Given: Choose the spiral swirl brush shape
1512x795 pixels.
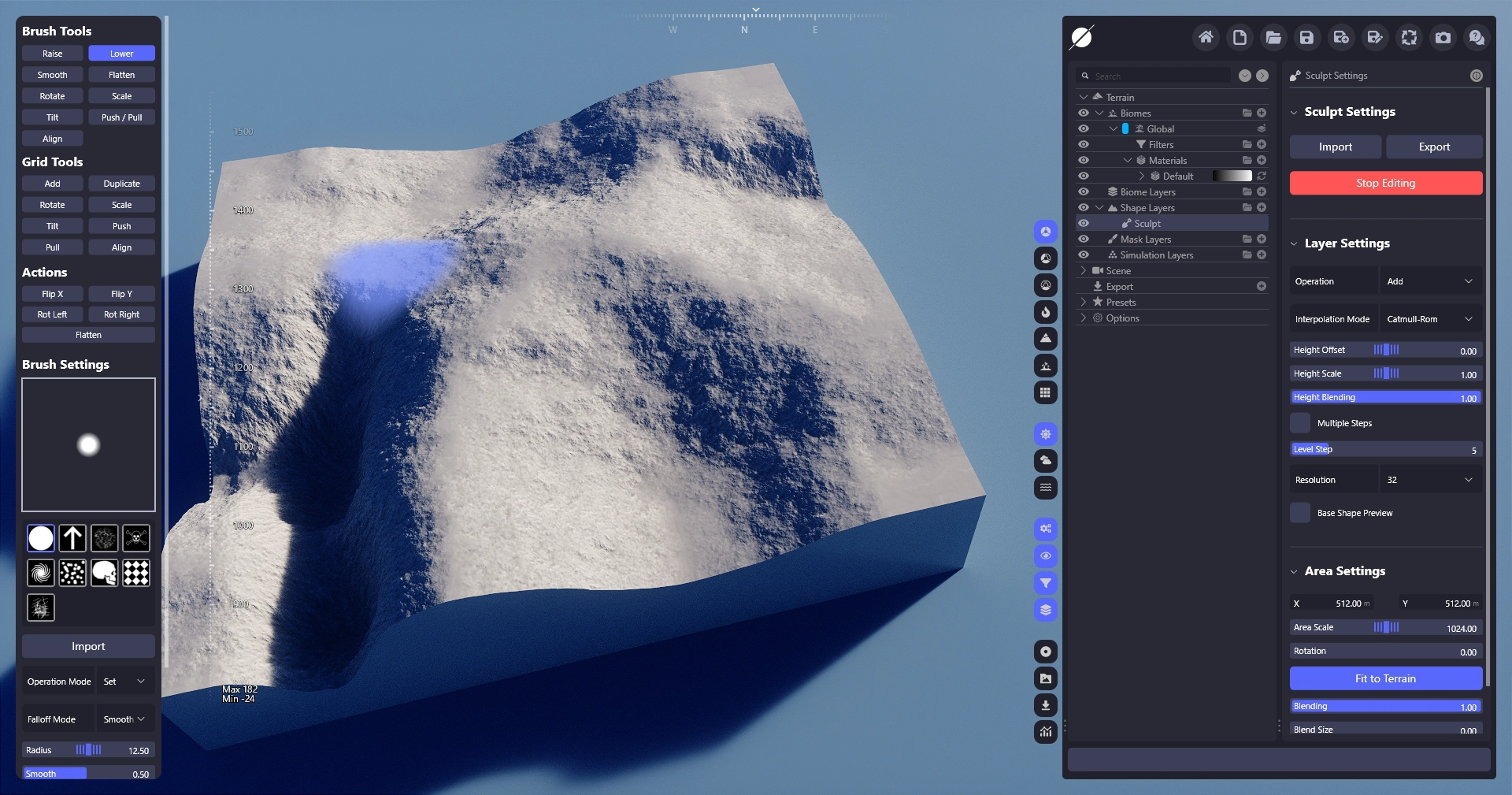Looking at the screenshot, I should tap(41, 573).
